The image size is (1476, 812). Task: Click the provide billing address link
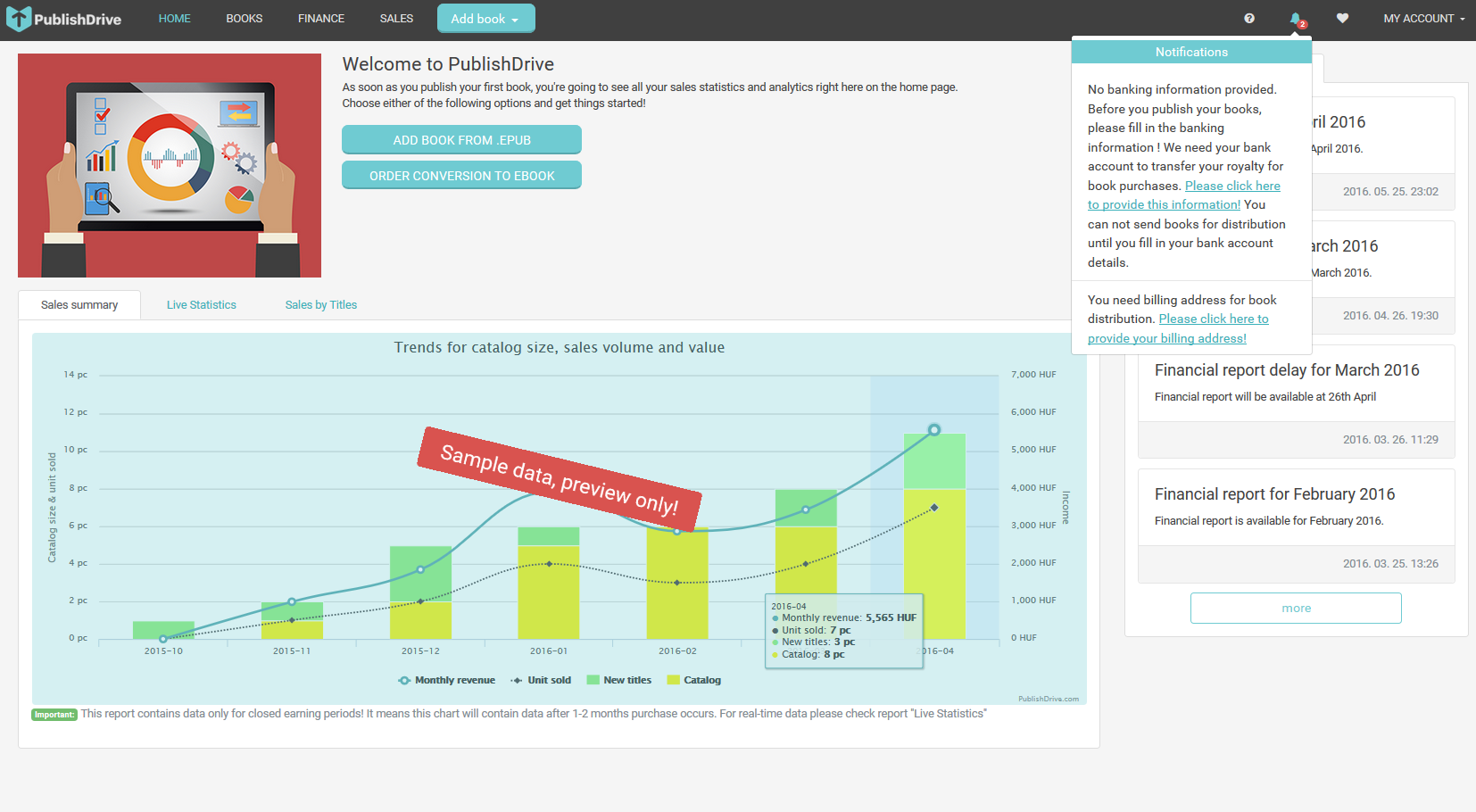(x=1178, y=328)
